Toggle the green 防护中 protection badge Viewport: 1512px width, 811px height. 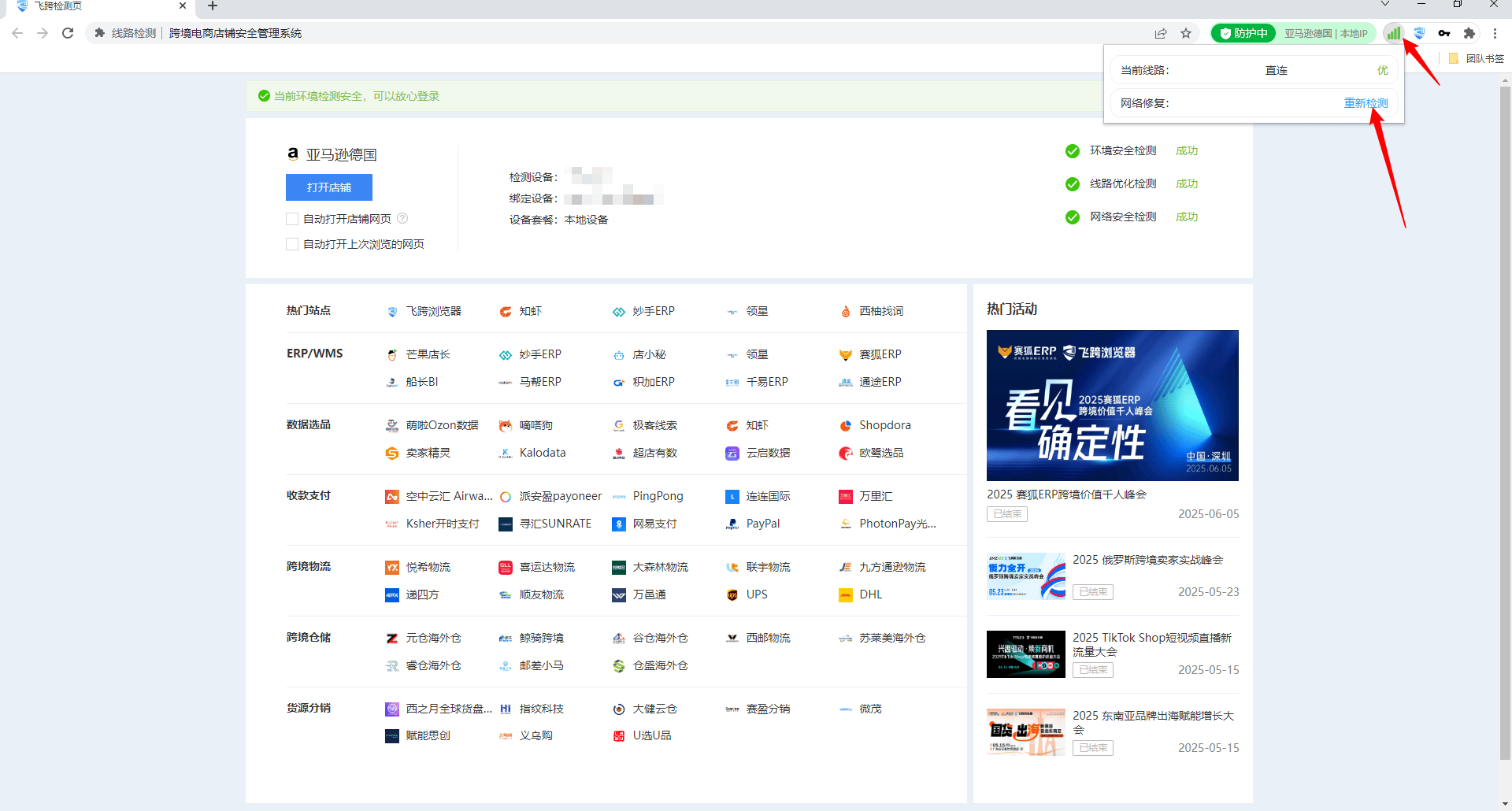1243,33
